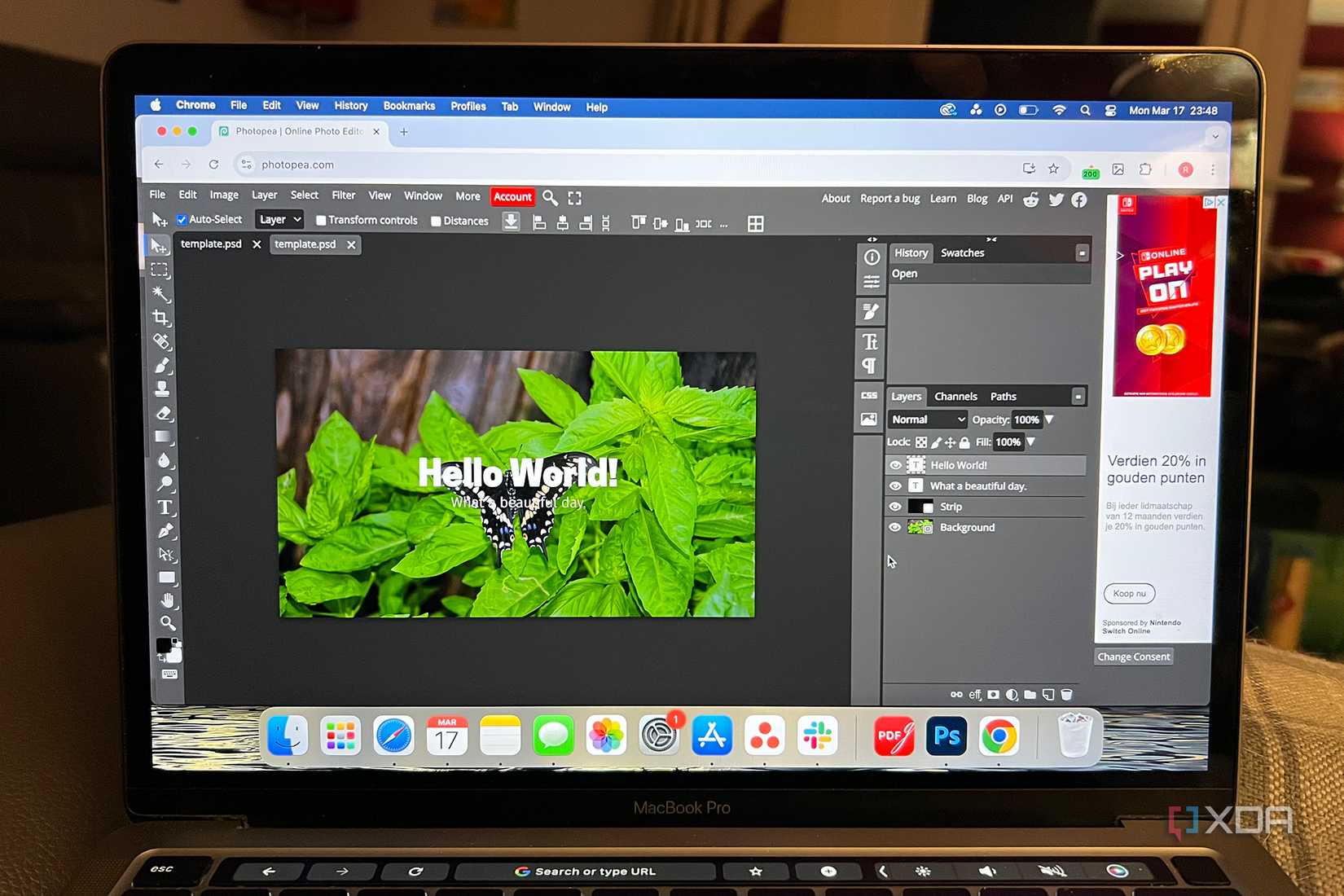Click the Zoom tool in toolbar

point(168,623)
